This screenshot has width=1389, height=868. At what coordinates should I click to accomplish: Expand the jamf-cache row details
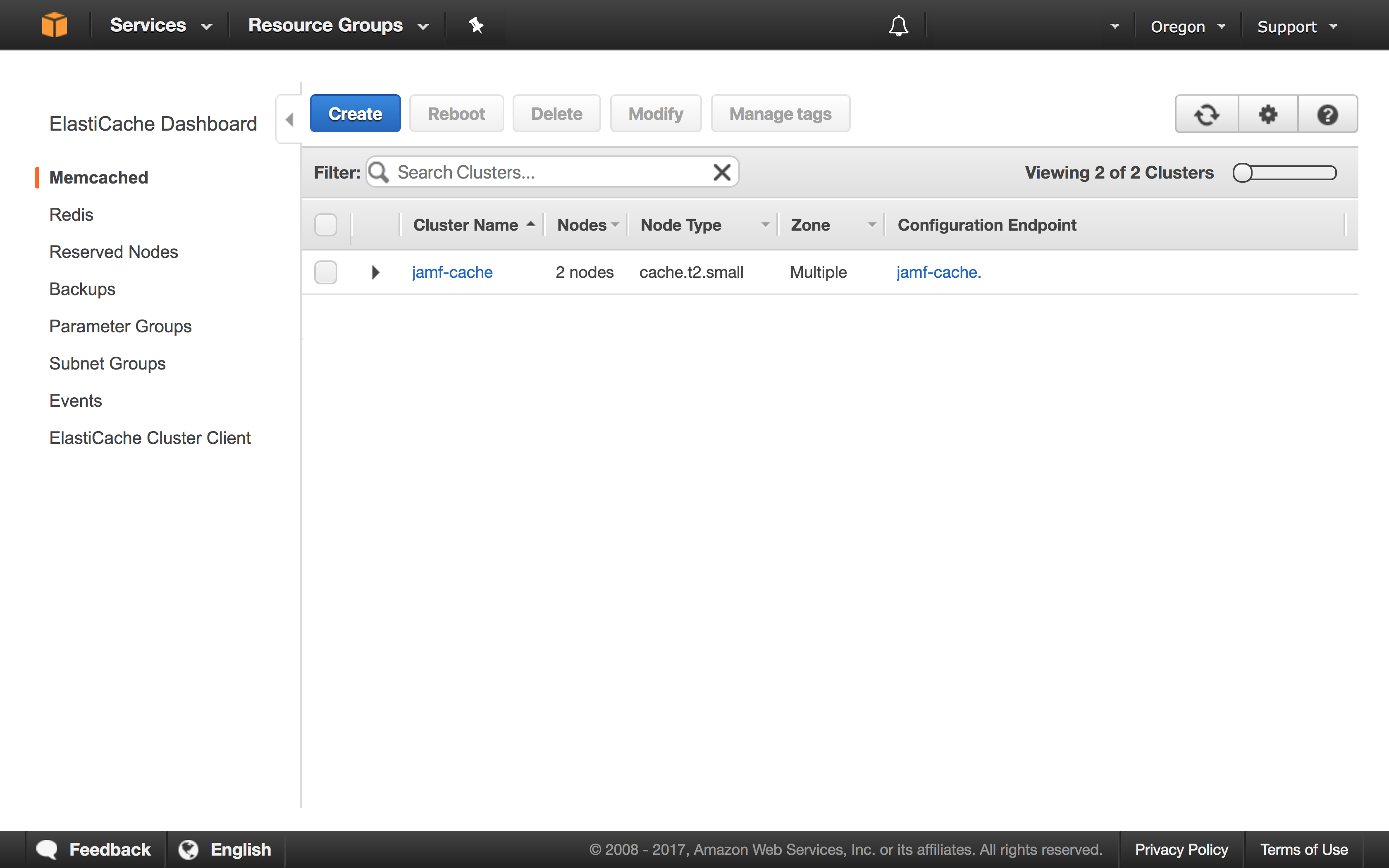[x=375, y=272]
